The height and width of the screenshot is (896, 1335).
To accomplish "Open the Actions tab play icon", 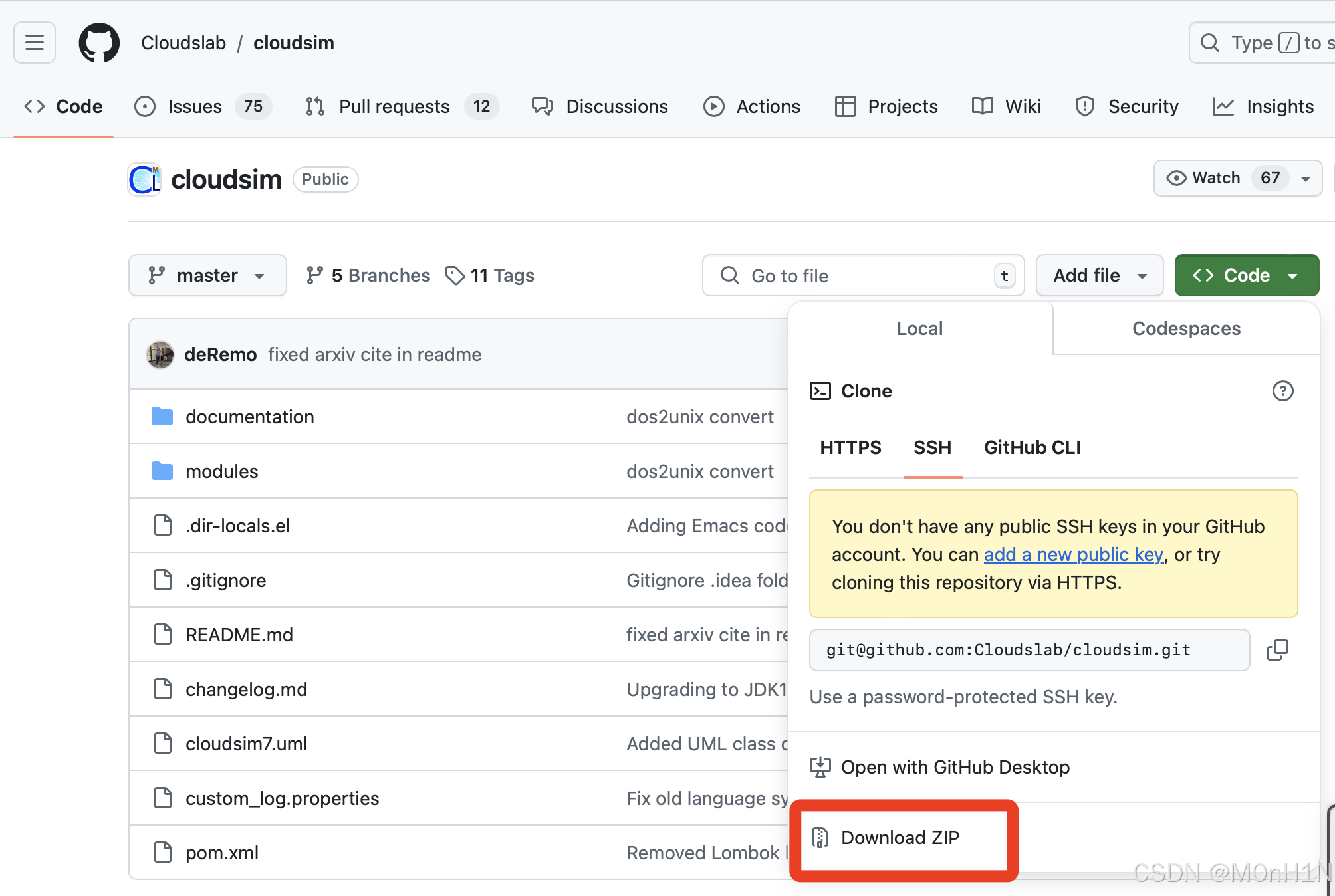I will (713, 106).
